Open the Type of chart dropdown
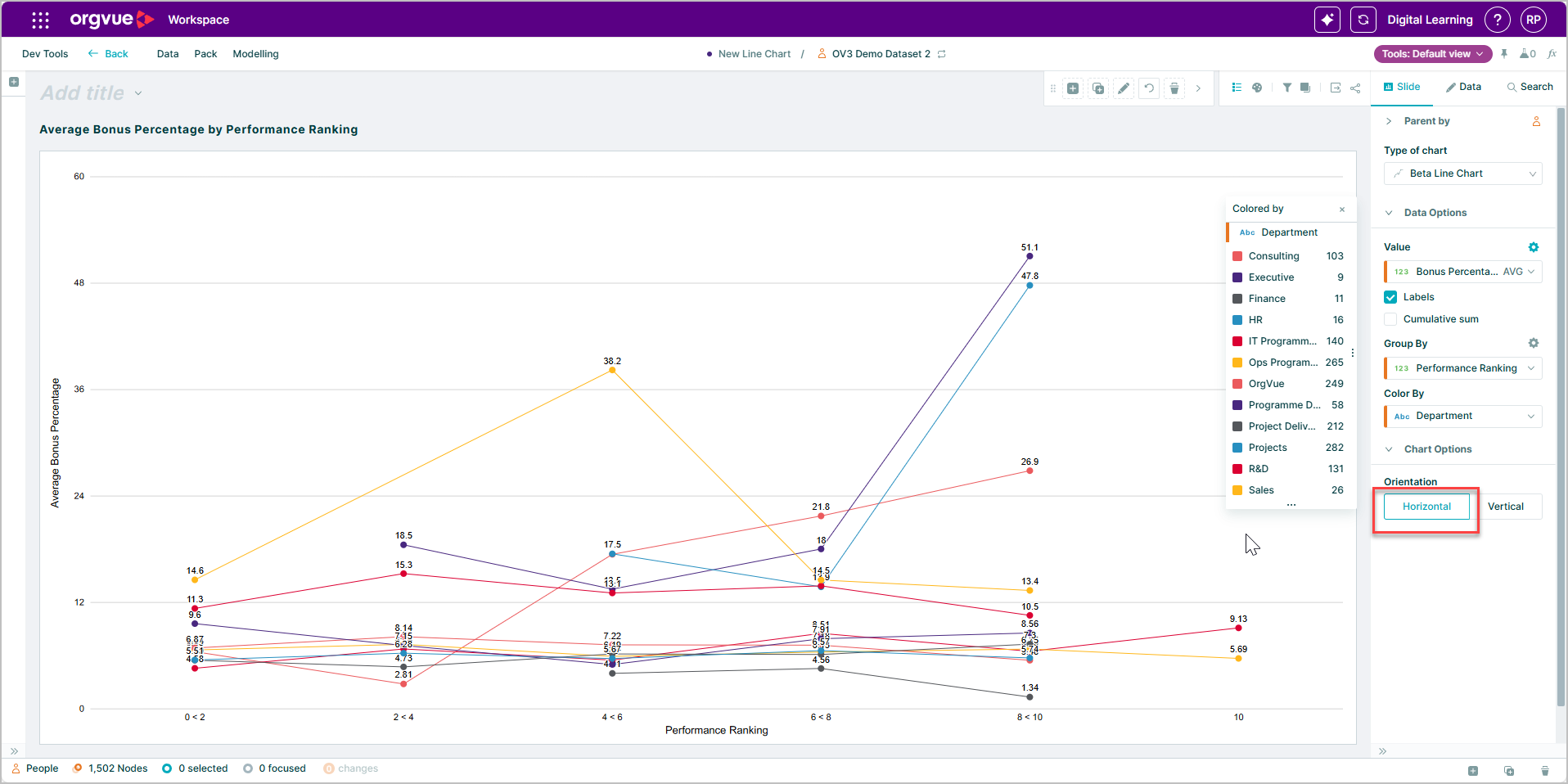The width and height of the screenshot is (1568, 784). tap(1463, 173)
